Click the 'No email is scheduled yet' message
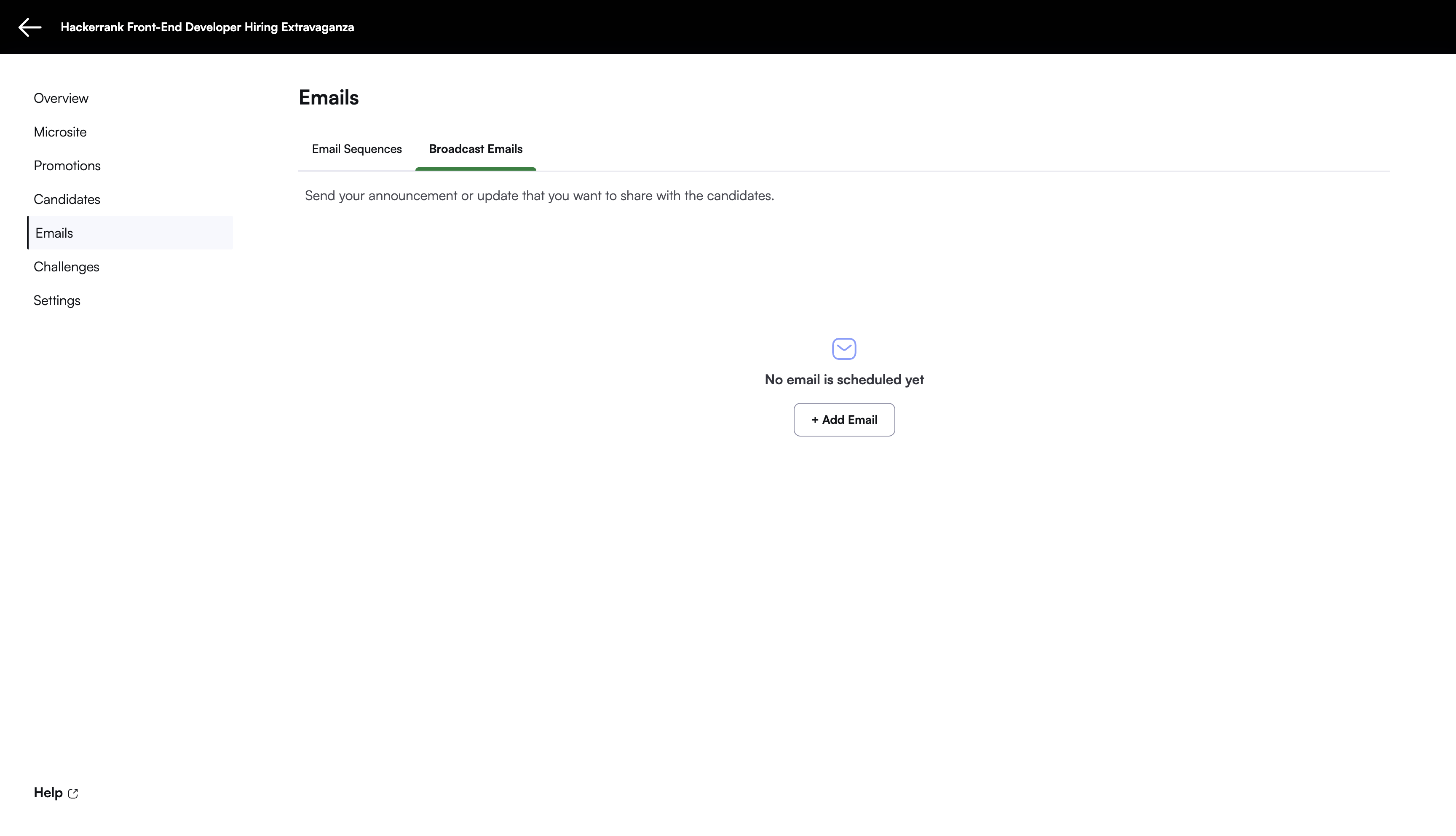The width and height of the screenshot is (1456, 836). click(843, 380)
